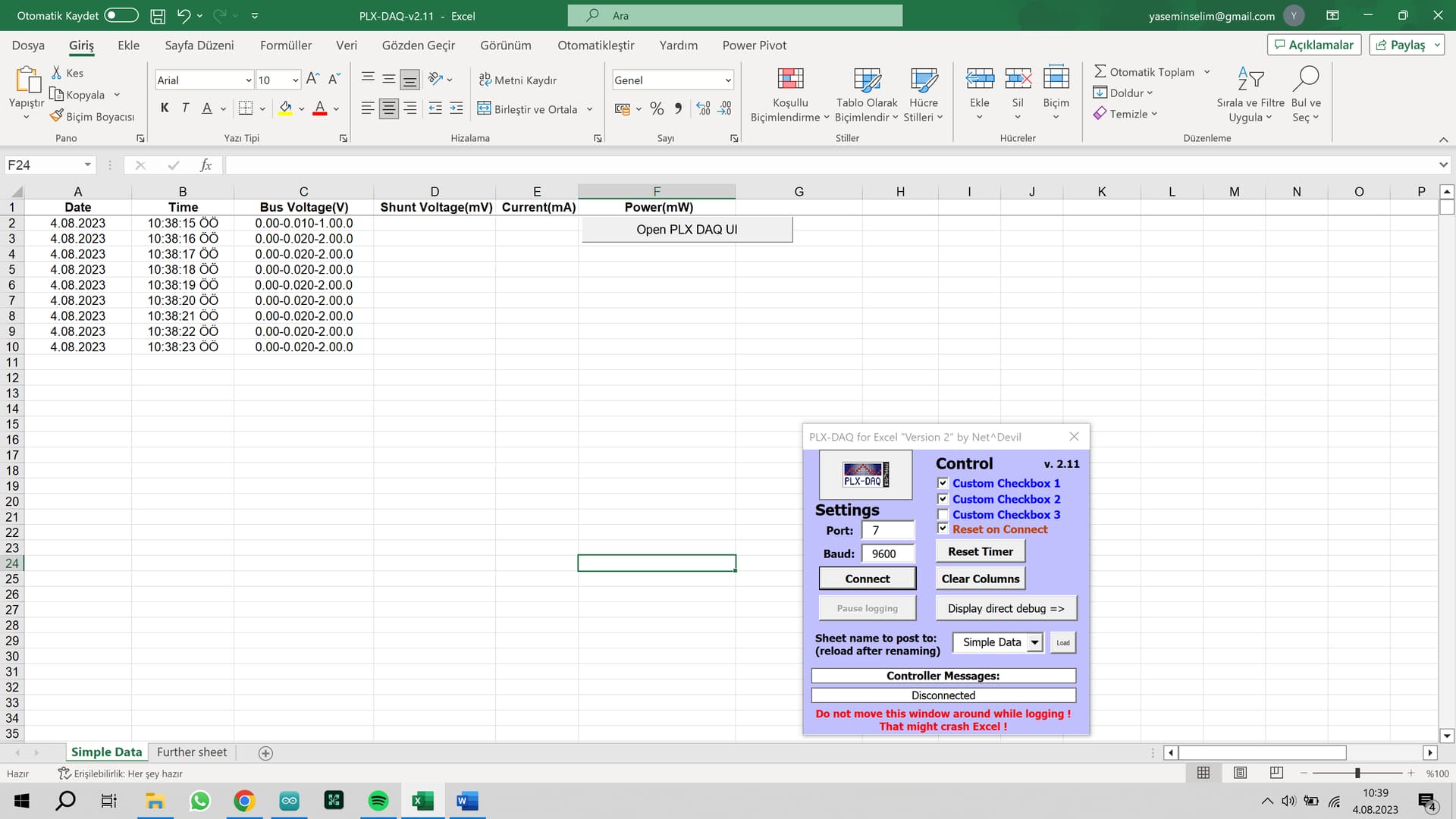Expand the Arial font name dropdown
Image resolution: width=1456 pixels, height=819 pixels.
(248, 80)
